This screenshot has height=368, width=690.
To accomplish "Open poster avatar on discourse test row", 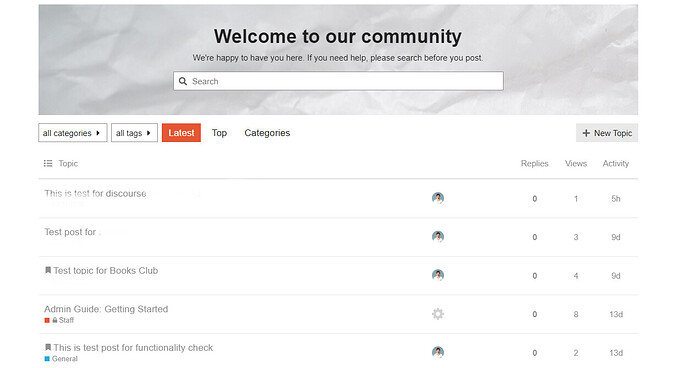I will (438, 198).
